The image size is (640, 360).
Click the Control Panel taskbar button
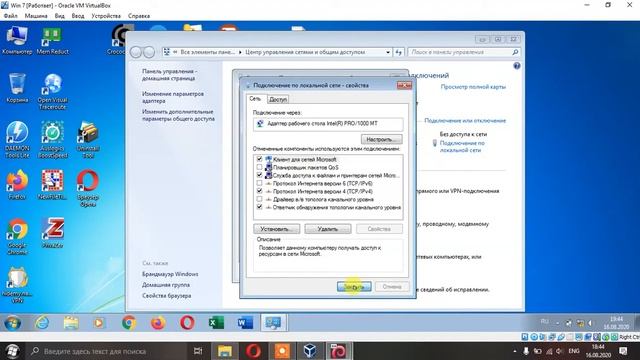click(x=273, y=323)
